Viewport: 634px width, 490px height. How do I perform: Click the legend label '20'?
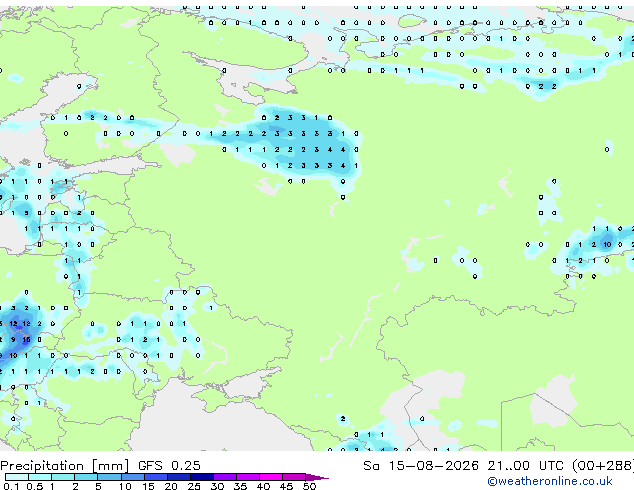(x=171, y=486)
